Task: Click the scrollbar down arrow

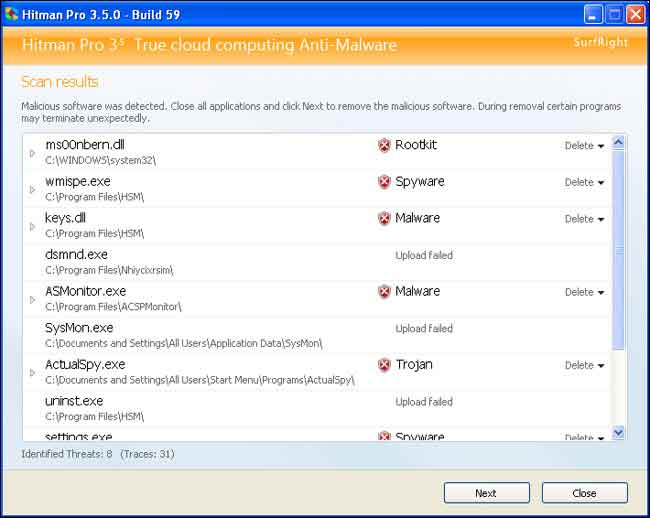Action: pyautogui.click(x=618, y=432)
